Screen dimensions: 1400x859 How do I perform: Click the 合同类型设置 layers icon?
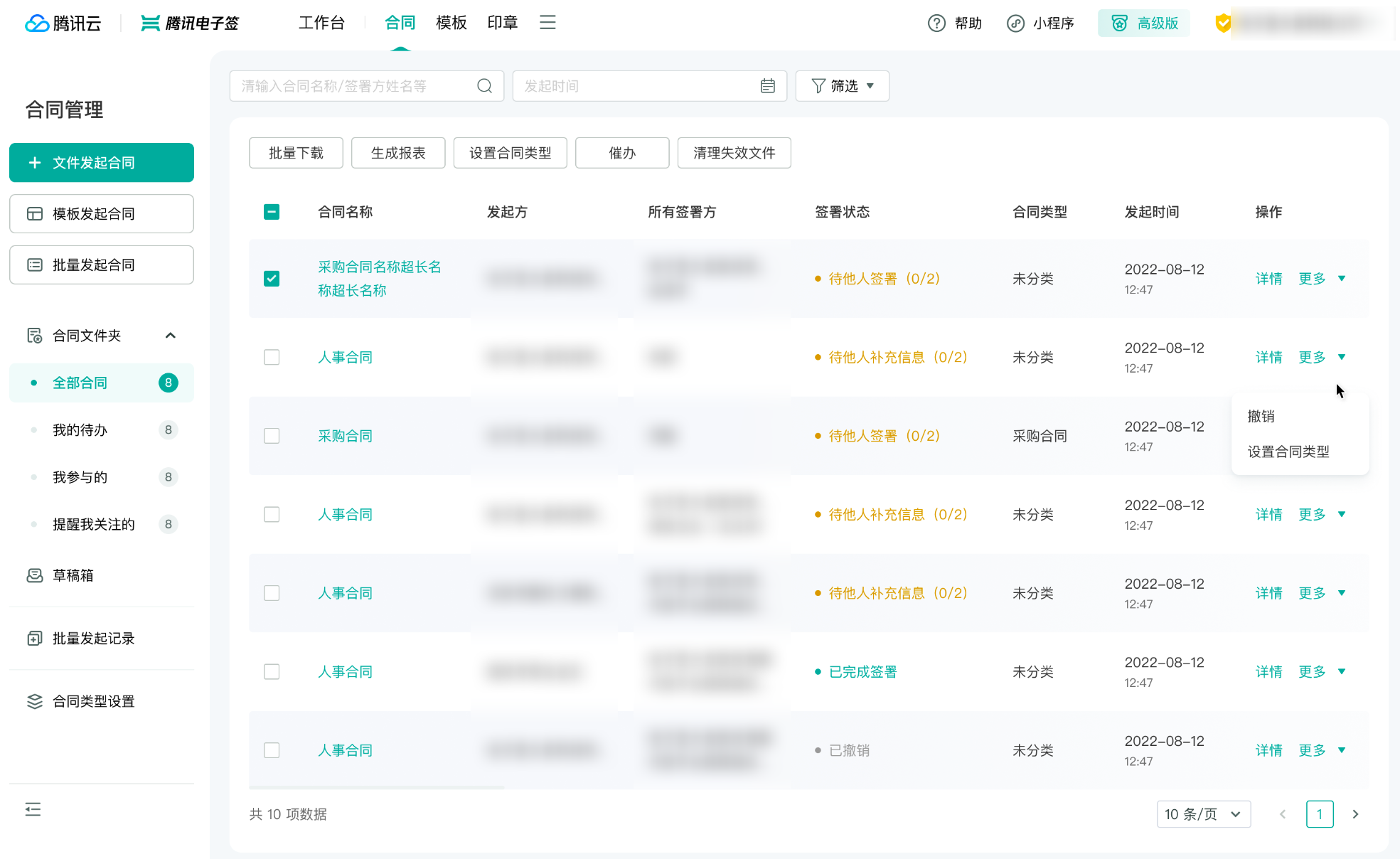(35, 701)
